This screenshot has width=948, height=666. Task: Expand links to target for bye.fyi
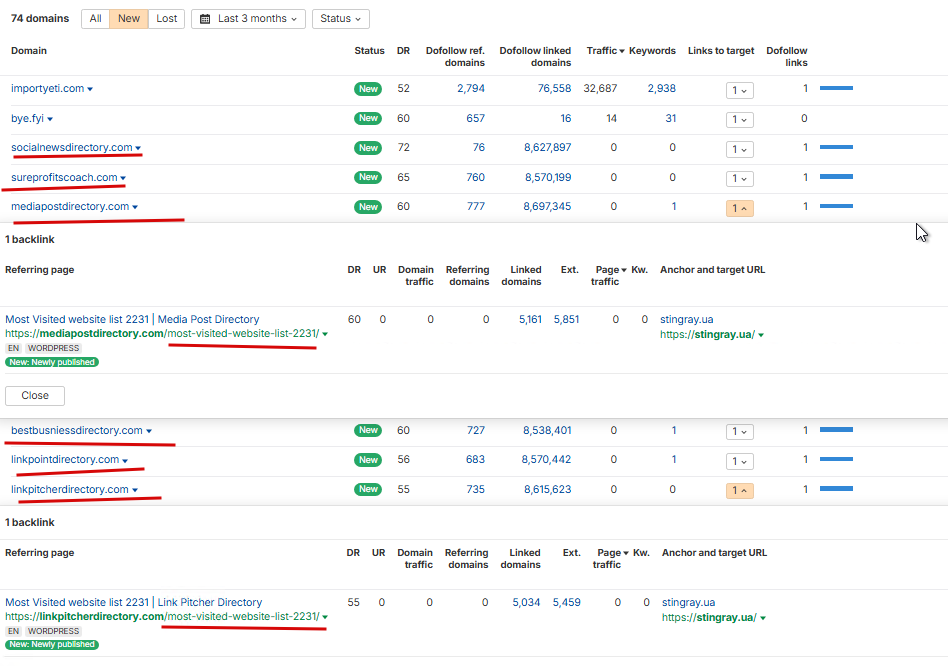[x=739, y=120]
